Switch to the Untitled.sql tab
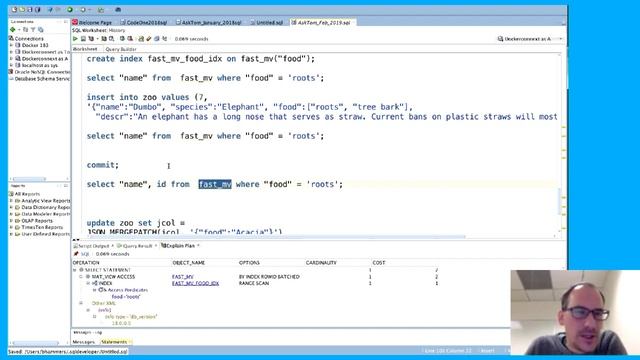 (x=267, y=22)
